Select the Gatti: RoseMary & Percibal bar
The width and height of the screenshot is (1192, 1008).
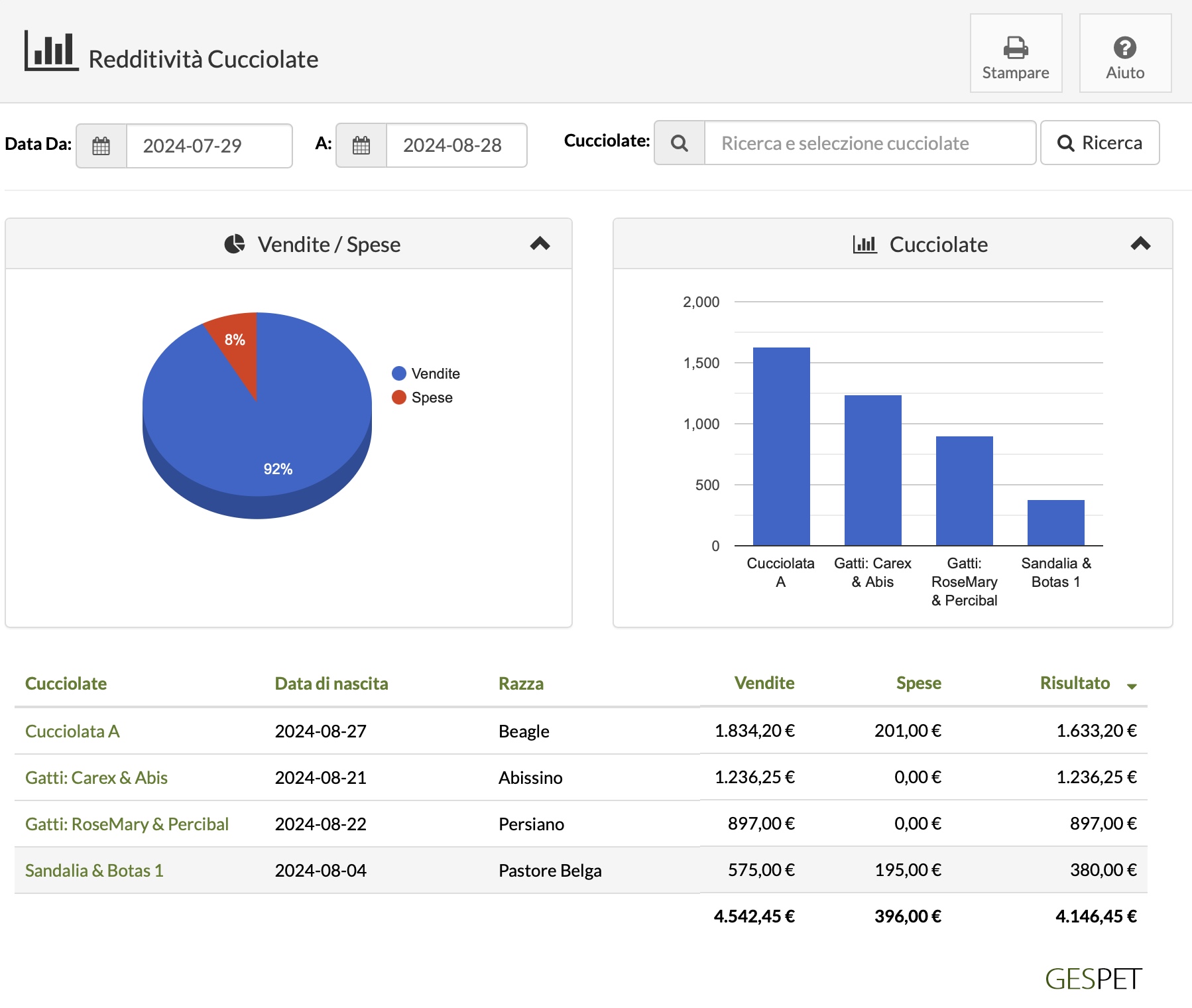point(964,491)
